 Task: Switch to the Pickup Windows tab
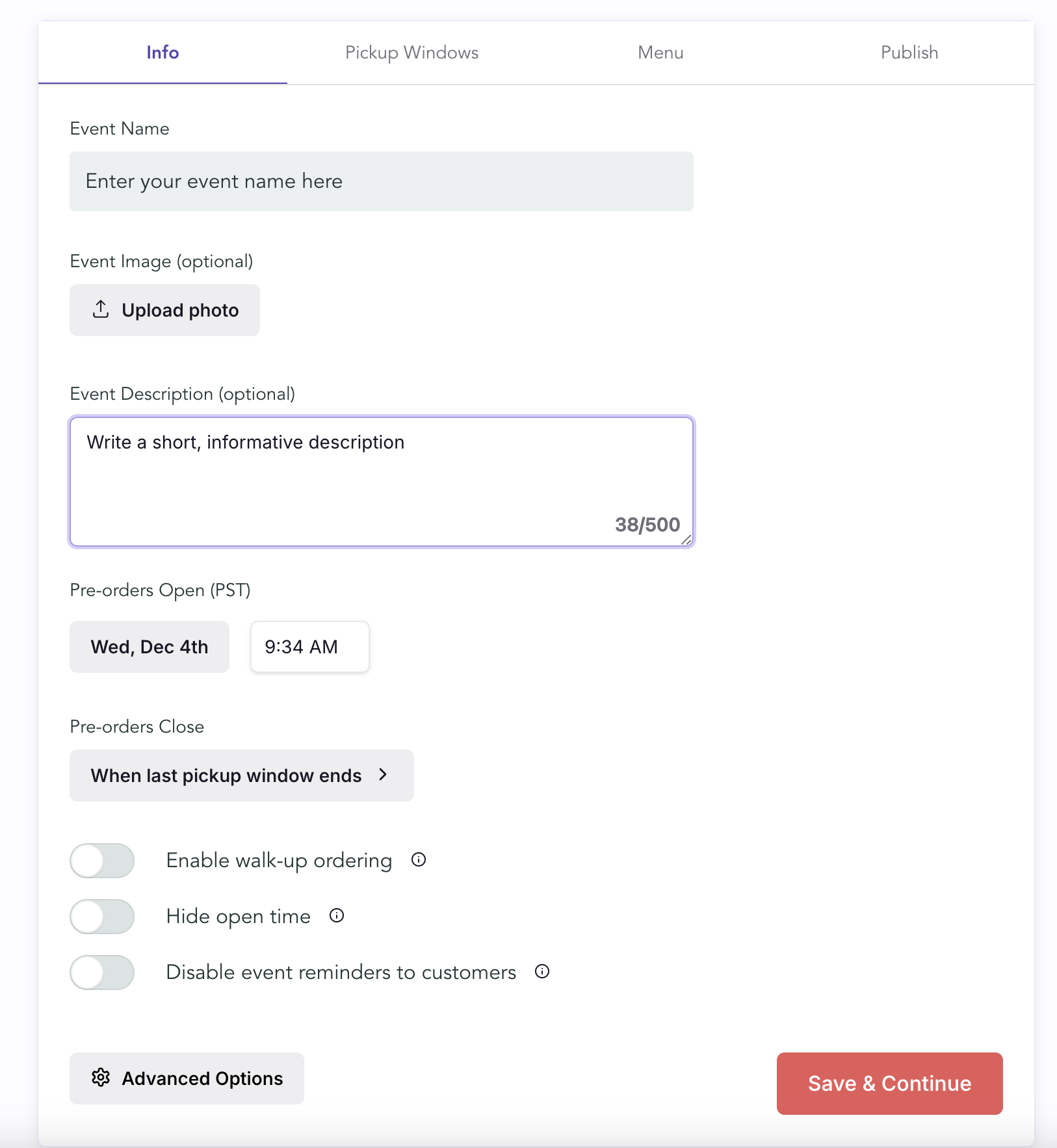point(411,53)
